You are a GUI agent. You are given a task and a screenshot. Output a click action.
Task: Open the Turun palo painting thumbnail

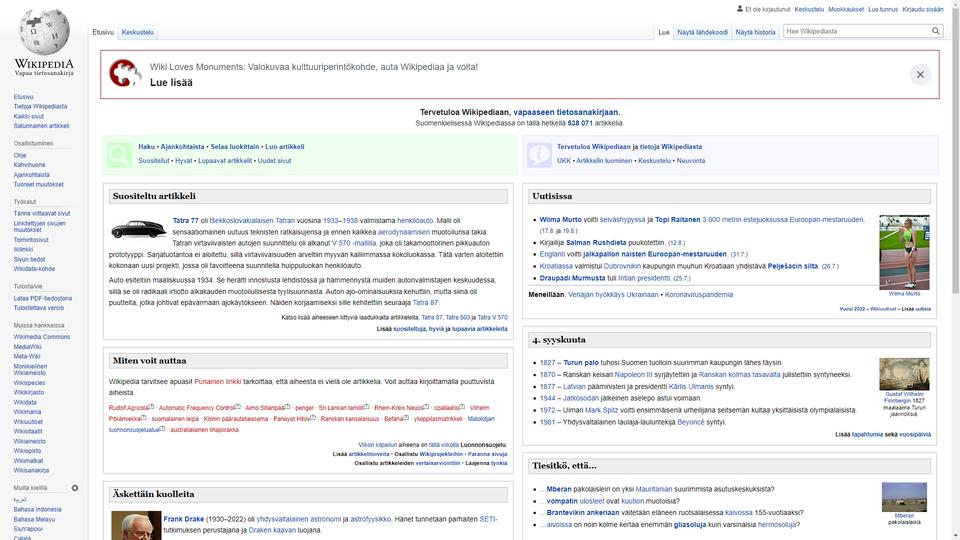(904, 374)
